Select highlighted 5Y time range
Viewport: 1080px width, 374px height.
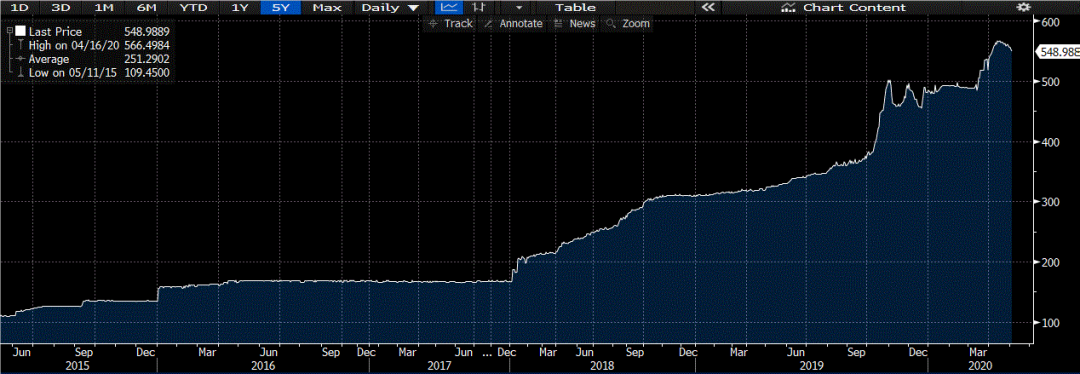pos(282,8)
